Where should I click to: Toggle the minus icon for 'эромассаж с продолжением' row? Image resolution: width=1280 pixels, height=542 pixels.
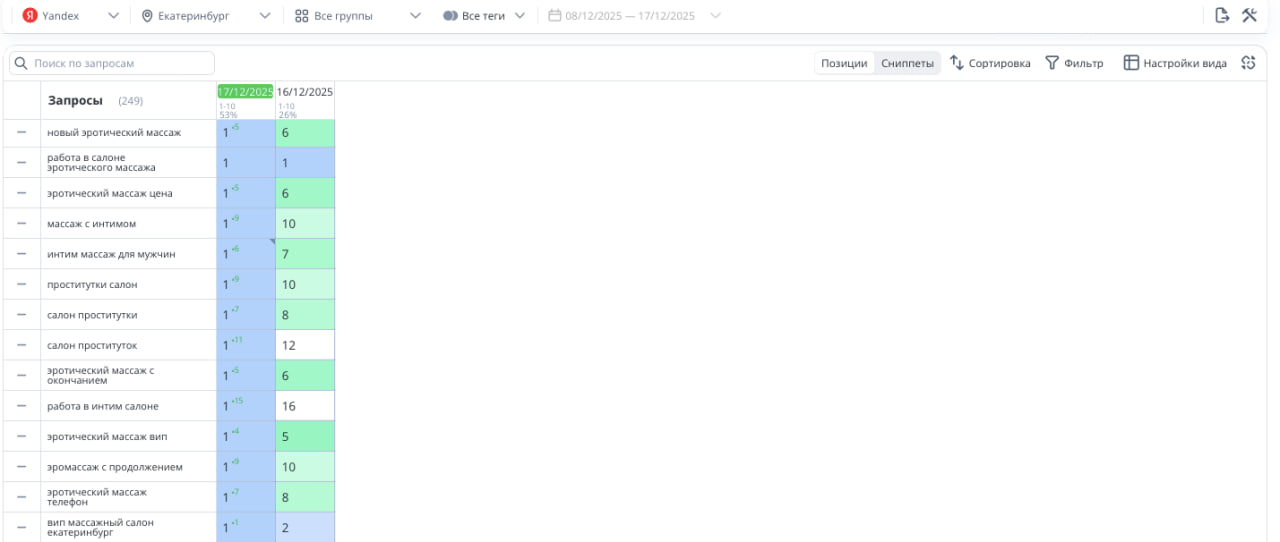click(x=21, y=466)
